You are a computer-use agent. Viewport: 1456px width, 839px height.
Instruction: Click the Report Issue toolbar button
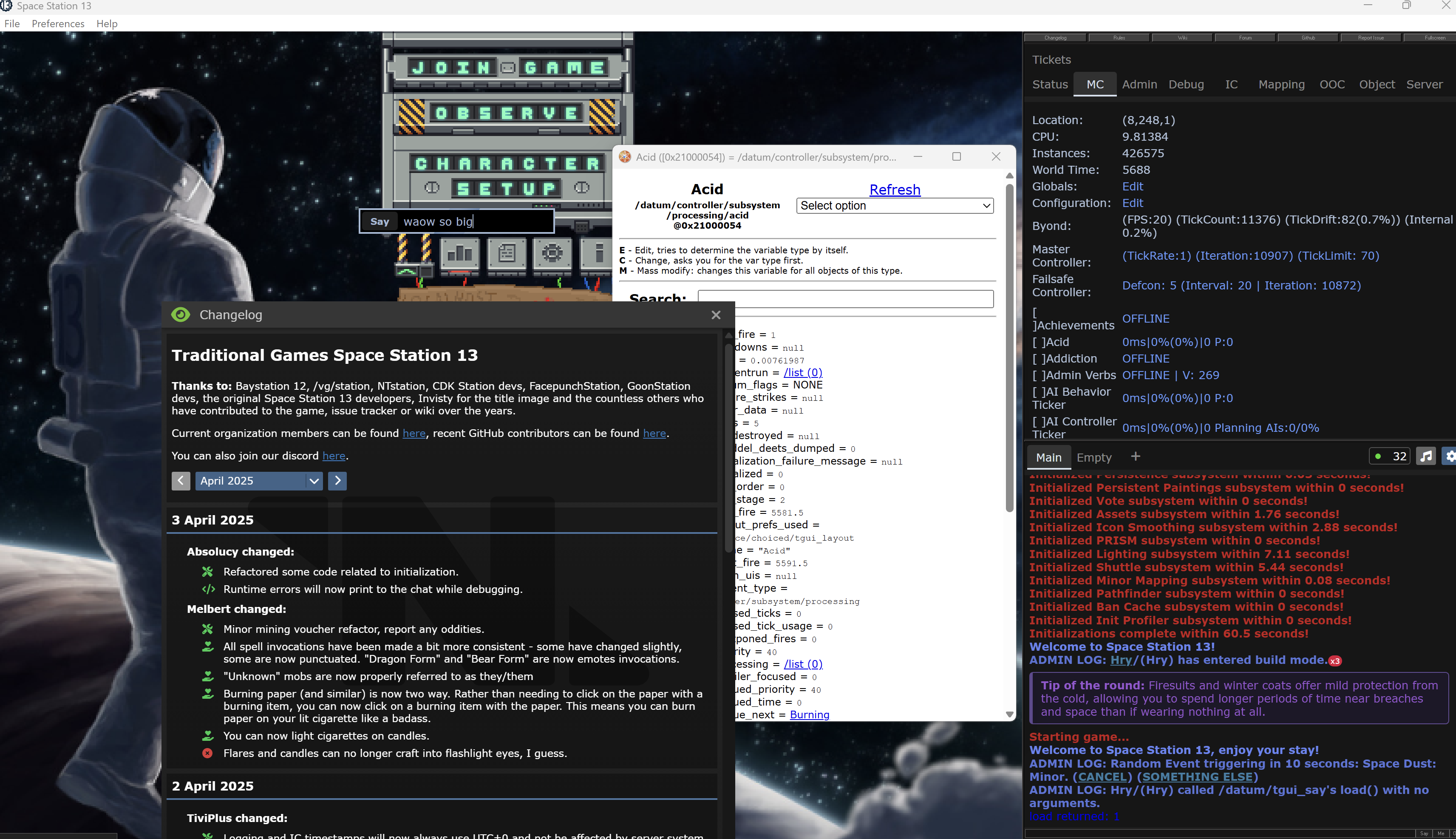[1371, 38]
